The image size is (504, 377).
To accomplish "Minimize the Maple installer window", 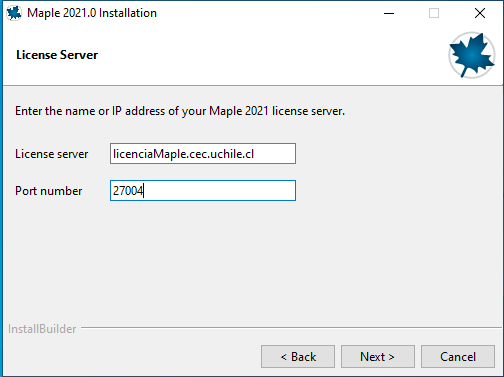I will (x=389, y=13).
